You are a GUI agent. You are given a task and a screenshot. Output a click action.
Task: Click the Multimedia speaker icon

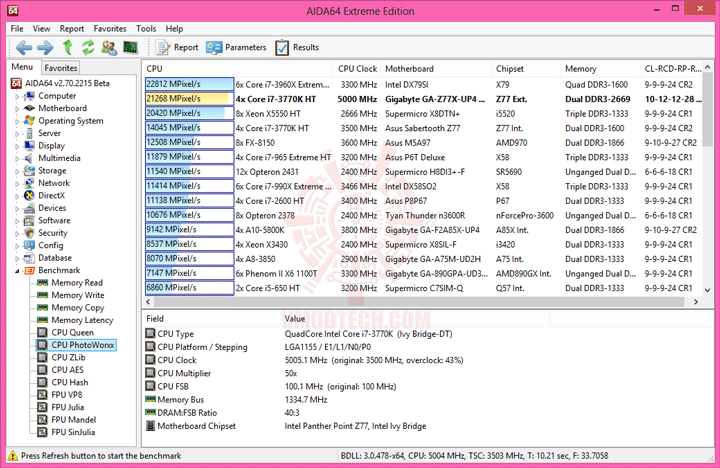pos(29,158)
